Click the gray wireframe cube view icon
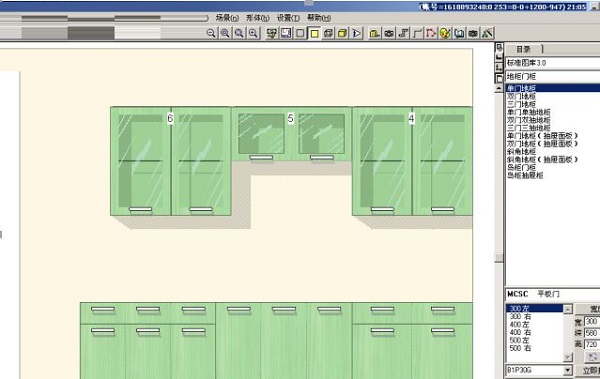The width and height of the screenshot is (600, 379). 328,33
